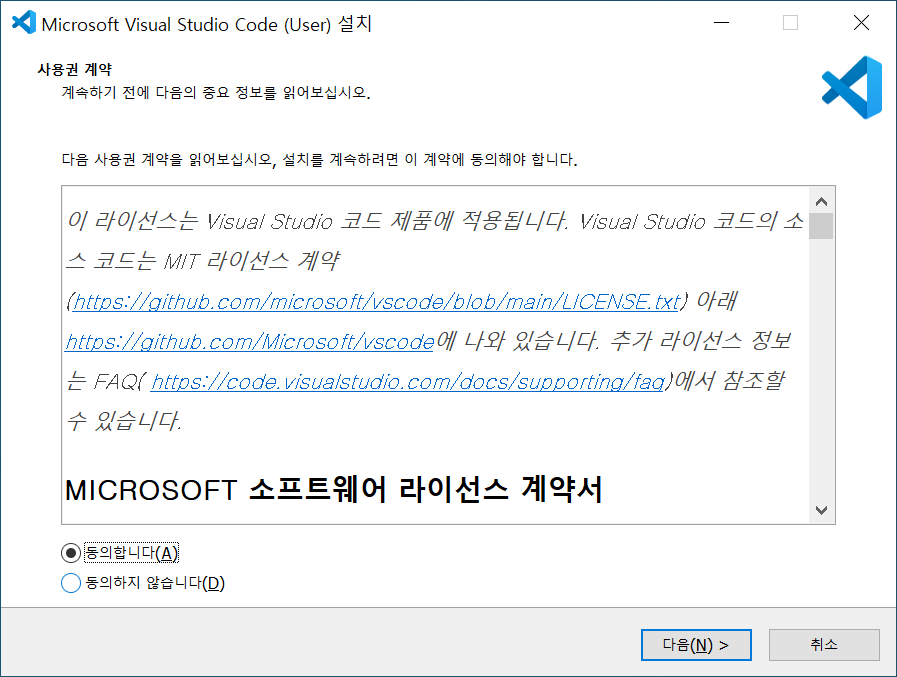Image resolution: width=897 pixels, height=677 pixels.
Task: Open the code.visualstudio.com FAQ link
Action: (x=408, y=382)
